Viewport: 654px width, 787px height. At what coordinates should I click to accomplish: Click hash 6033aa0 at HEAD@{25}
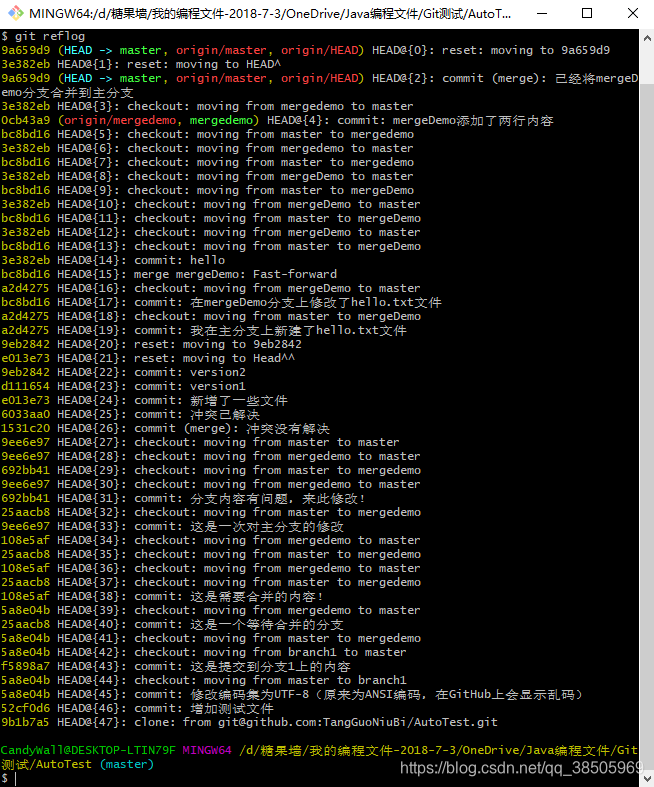click(26, 415)
